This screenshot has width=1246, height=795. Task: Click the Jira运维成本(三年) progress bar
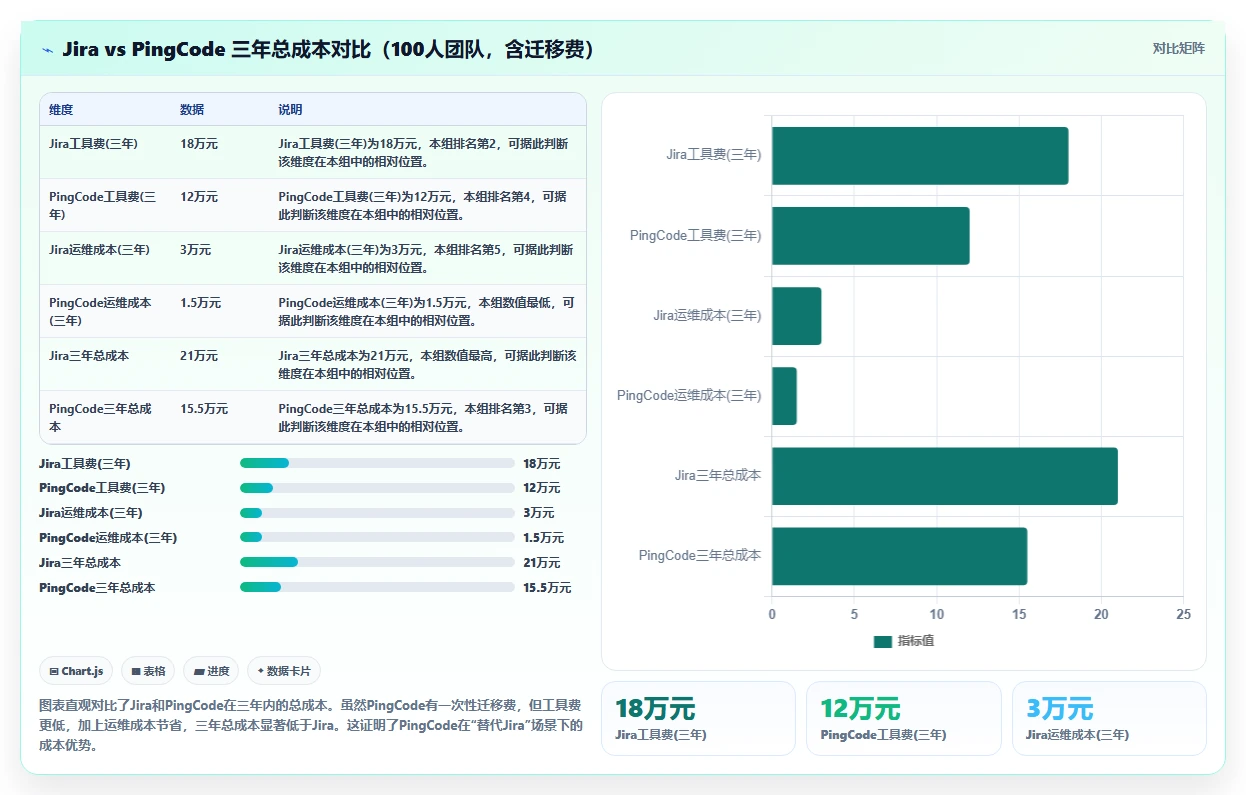377,513
